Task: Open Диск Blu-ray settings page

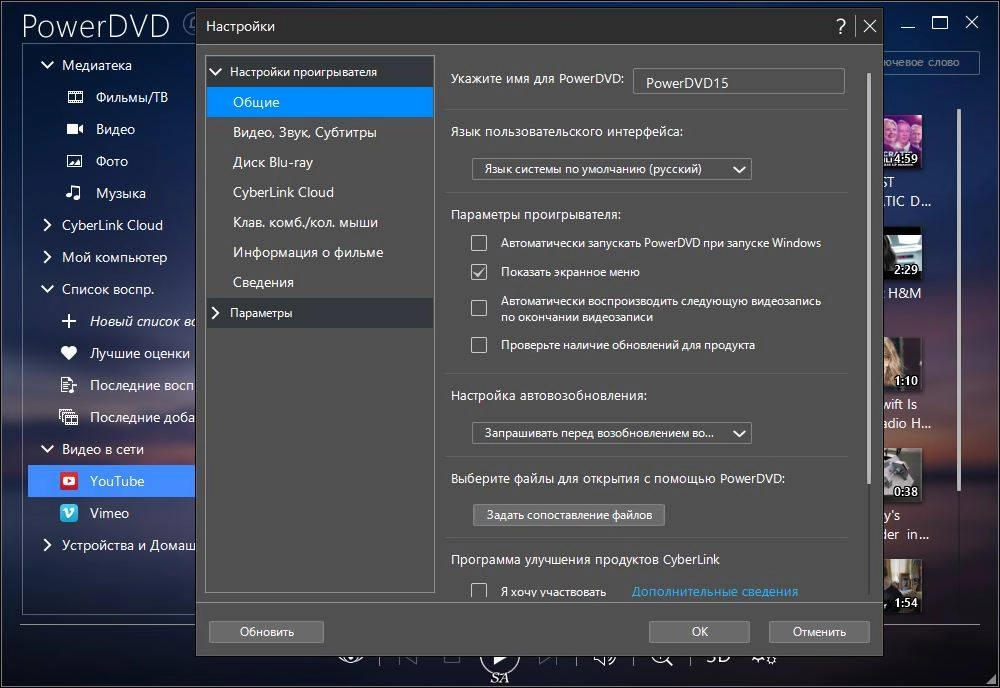Action: 320,162
